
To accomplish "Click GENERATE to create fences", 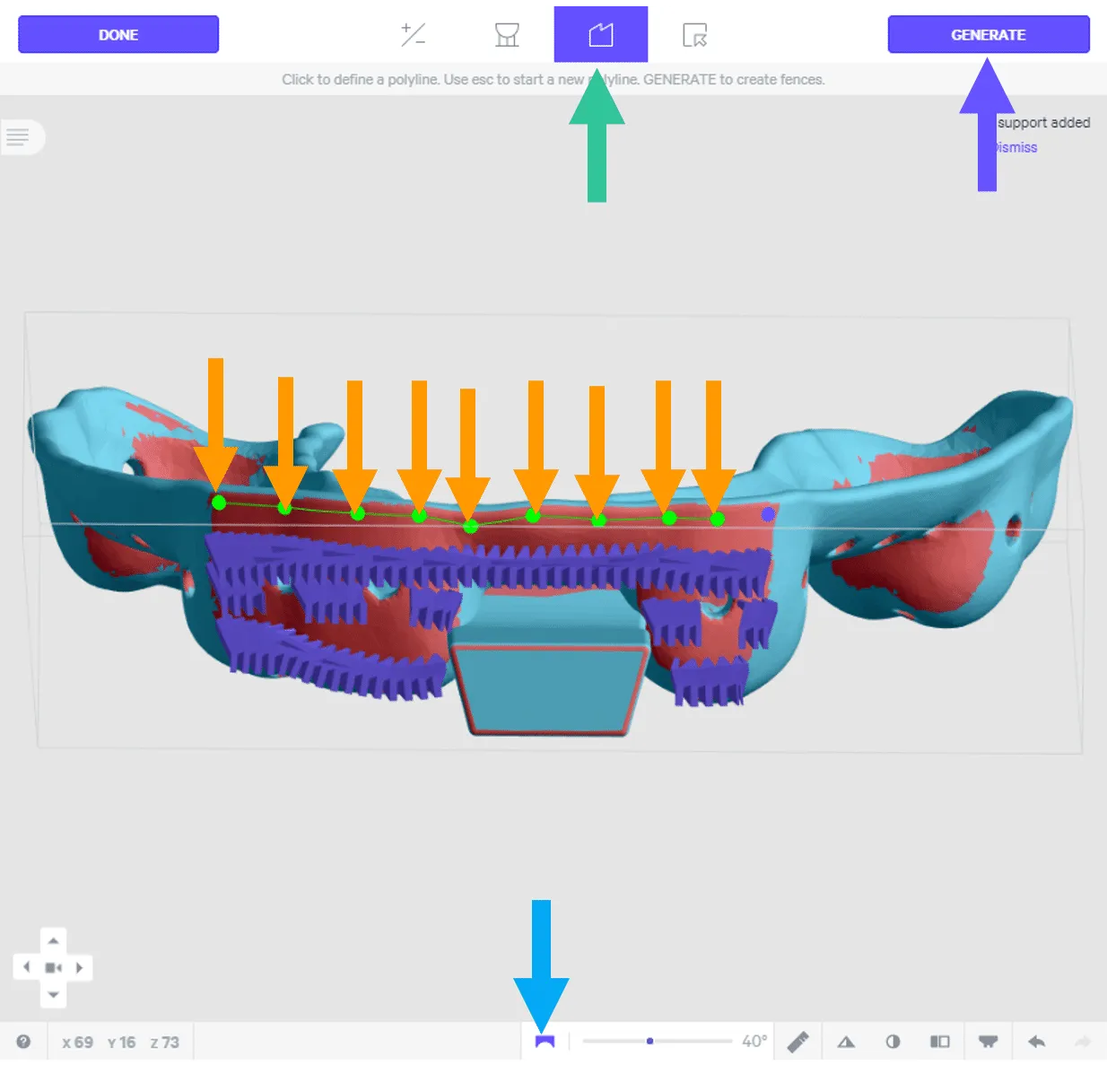I will (x=989, y=34).
